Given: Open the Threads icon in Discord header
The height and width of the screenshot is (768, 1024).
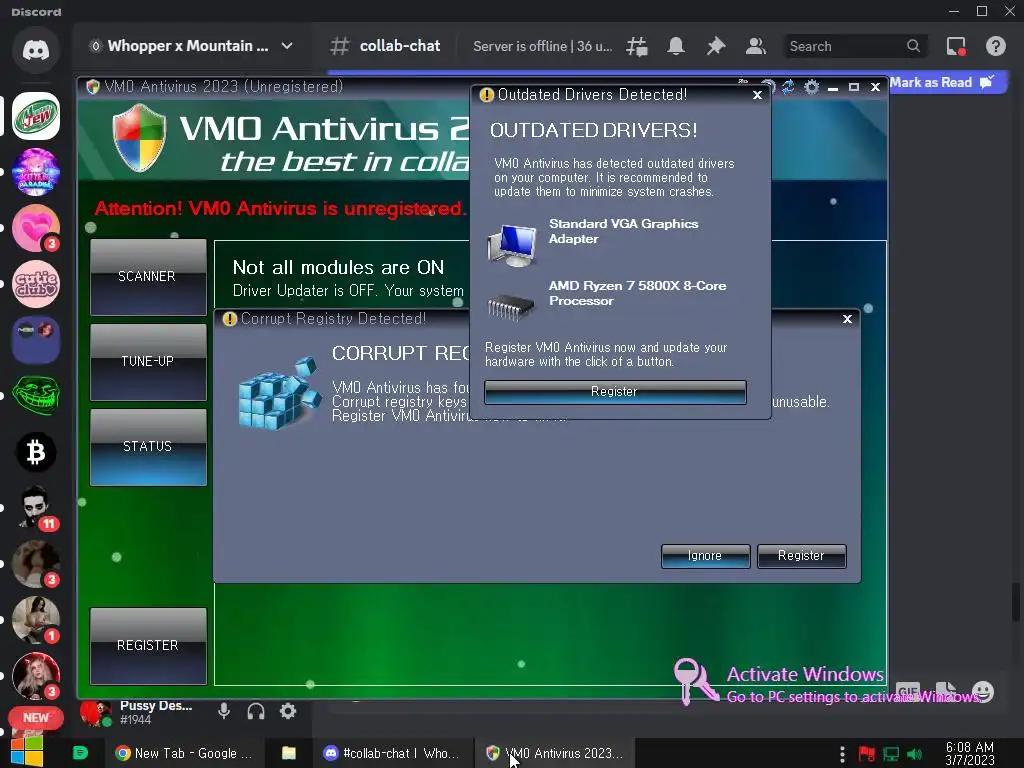Looking at the screenshot, I should [x=637, y=46].
